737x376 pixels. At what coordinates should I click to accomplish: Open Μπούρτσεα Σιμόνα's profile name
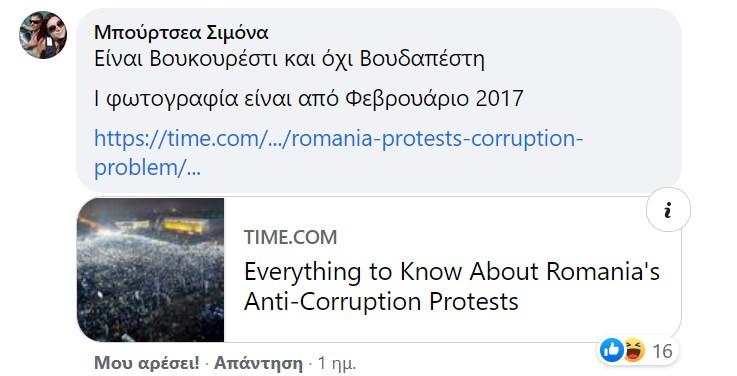coord(181,32)
